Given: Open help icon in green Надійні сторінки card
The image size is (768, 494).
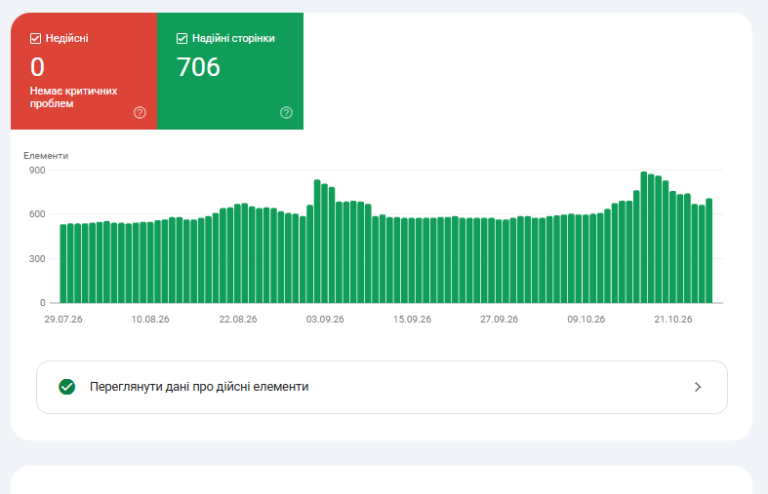Looking at the screenshot, I should tap(286, 113).
